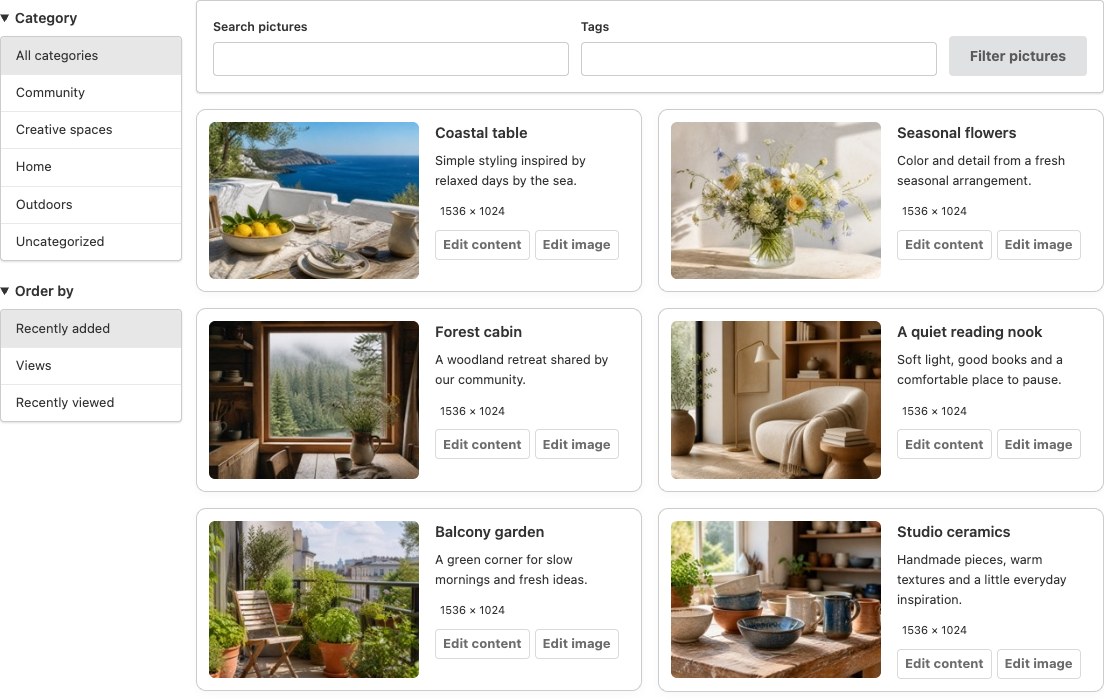Edit content for Studio ceramics

tap(944, 664)
